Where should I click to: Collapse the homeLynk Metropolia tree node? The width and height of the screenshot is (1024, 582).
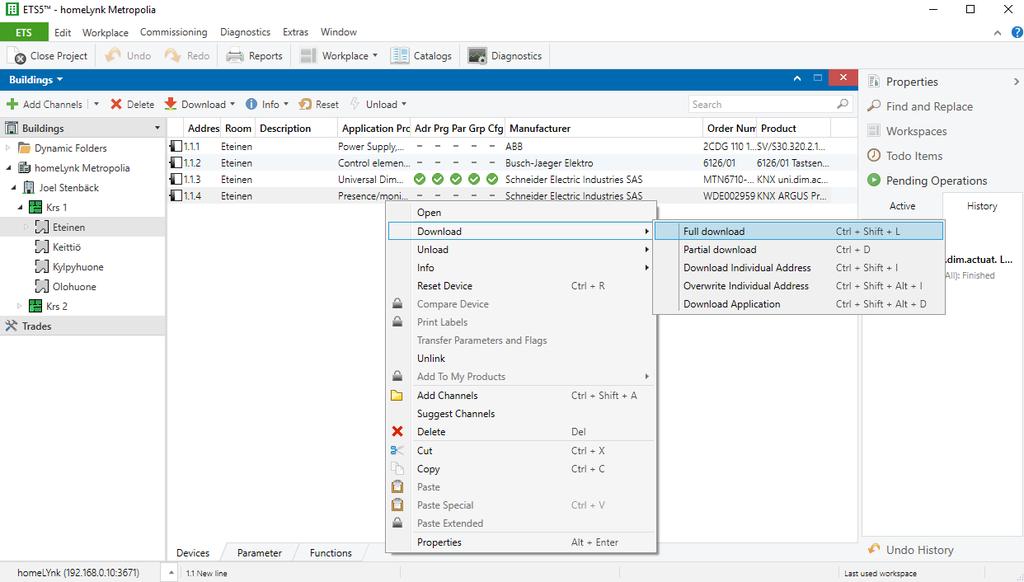click(8, 168)
